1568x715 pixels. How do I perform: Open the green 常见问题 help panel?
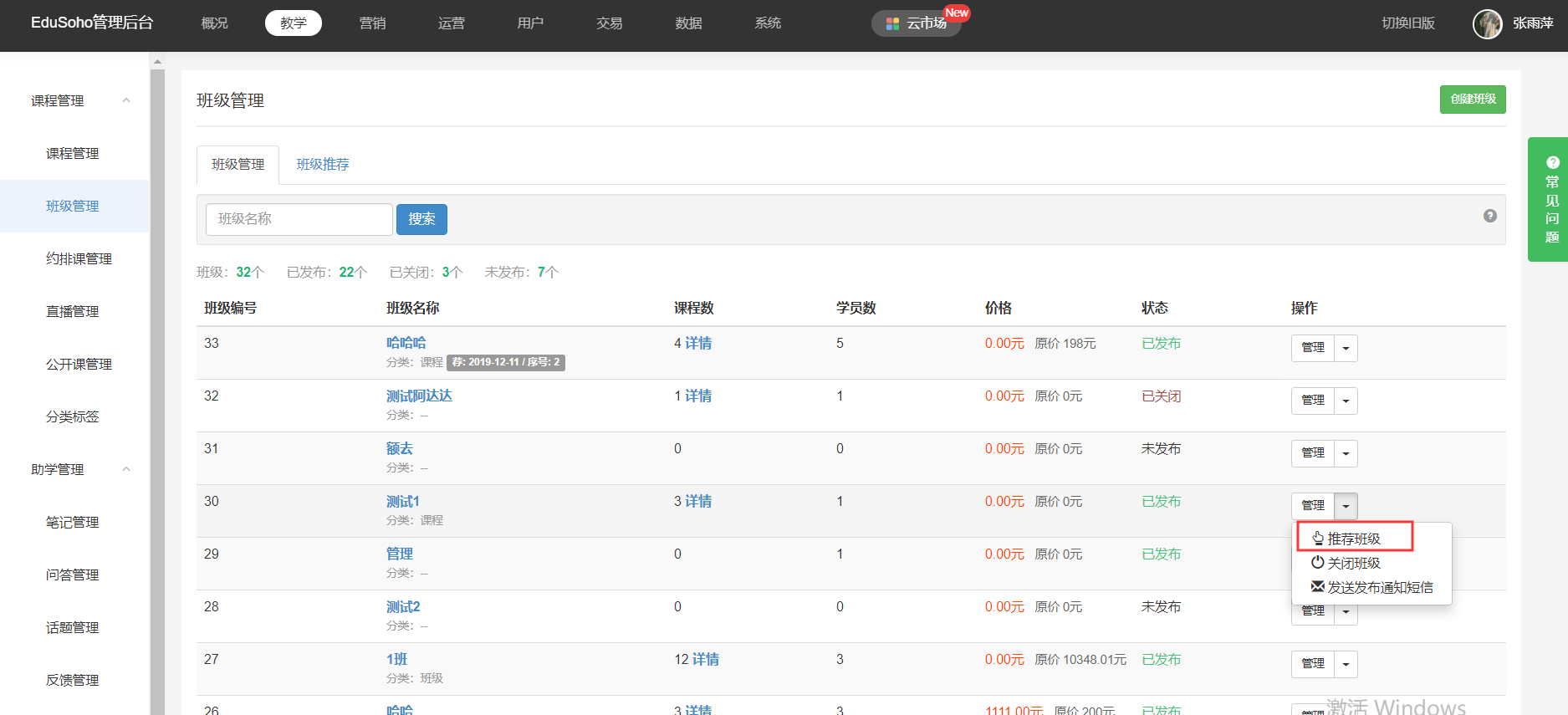pos(1550,200)
